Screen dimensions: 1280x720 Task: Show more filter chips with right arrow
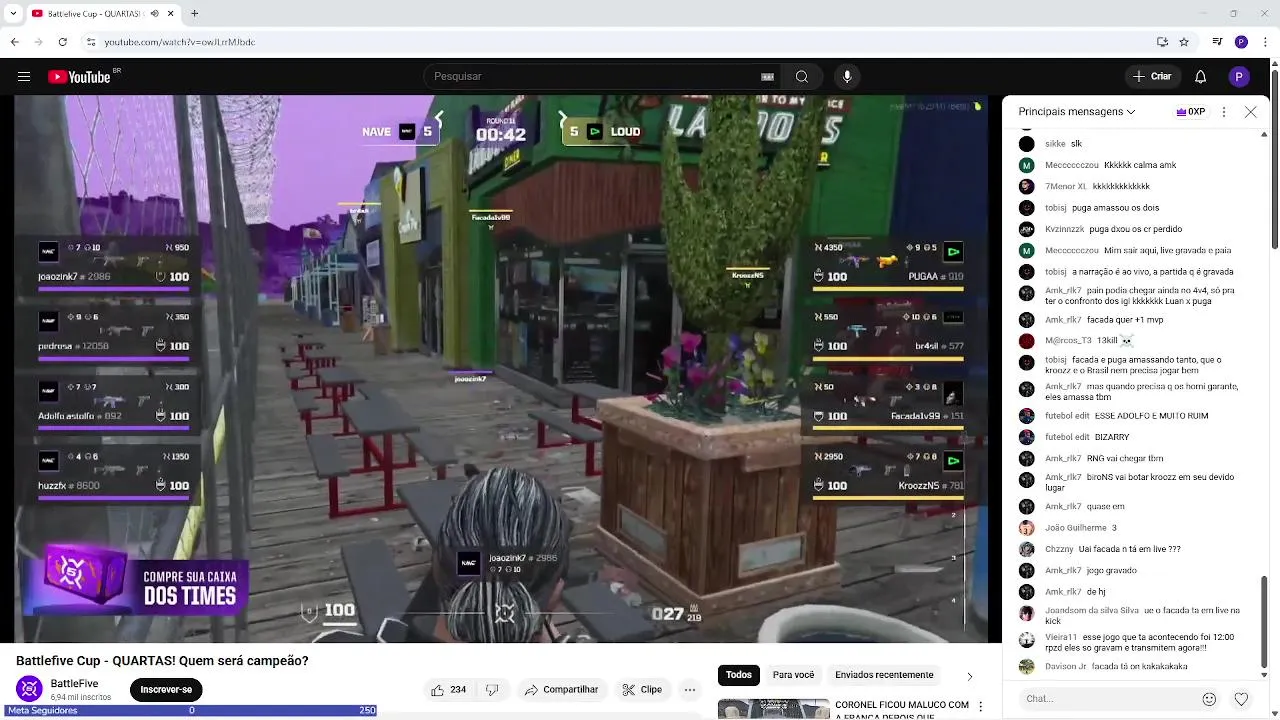969,676
